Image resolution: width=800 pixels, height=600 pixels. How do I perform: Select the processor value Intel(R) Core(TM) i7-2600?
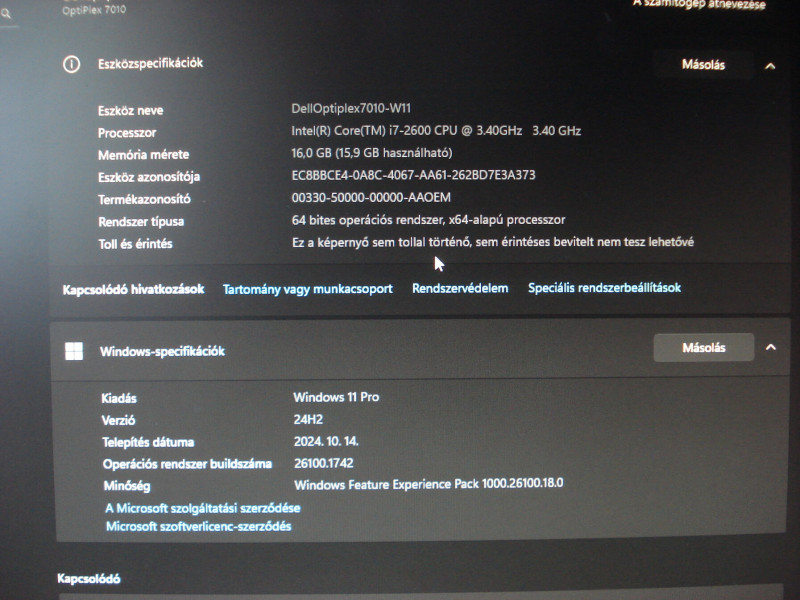[x=436, y=131]
